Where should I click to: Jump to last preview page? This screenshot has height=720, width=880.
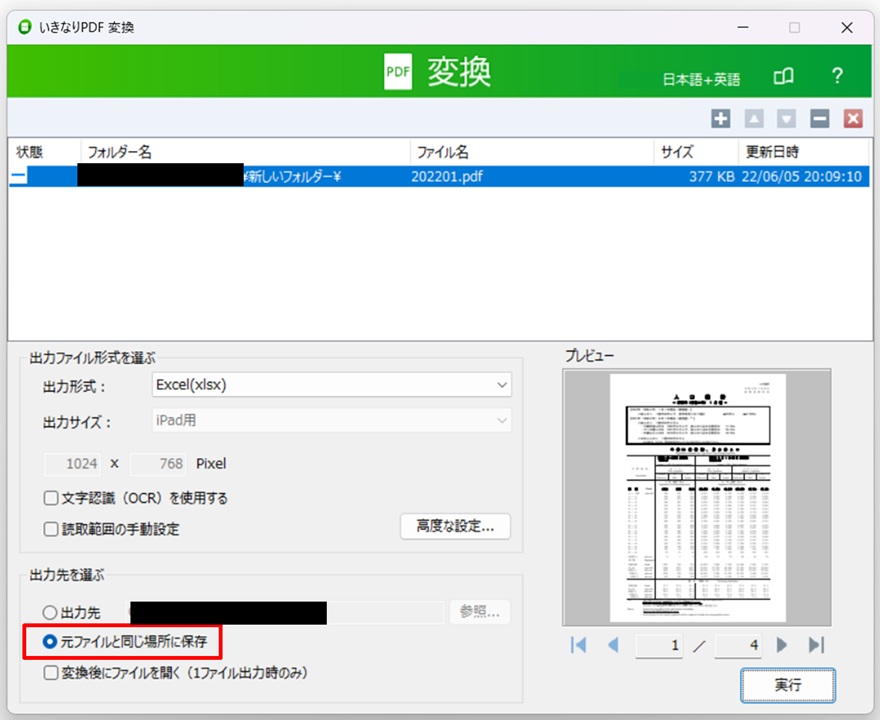click(x=816, y=645)
